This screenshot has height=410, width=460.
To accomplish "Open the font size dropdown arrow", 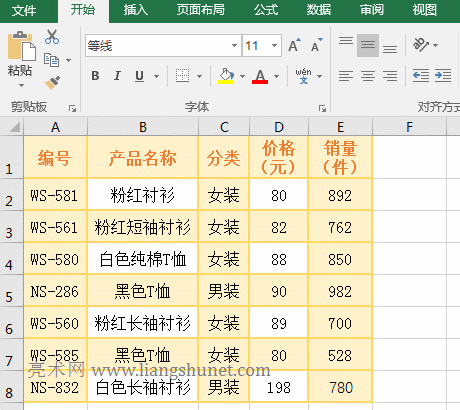I will [x=274, y=45].
